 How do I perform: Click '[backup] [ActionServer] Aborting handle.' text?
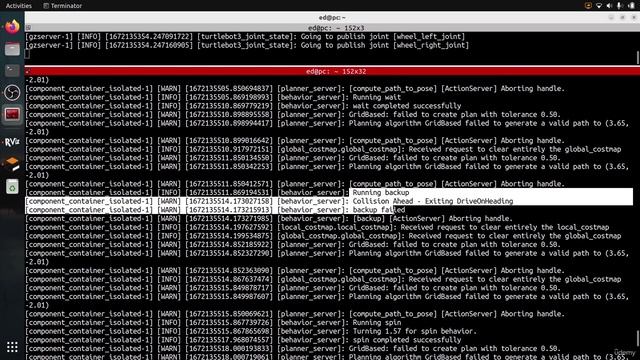tap(432, 218)
